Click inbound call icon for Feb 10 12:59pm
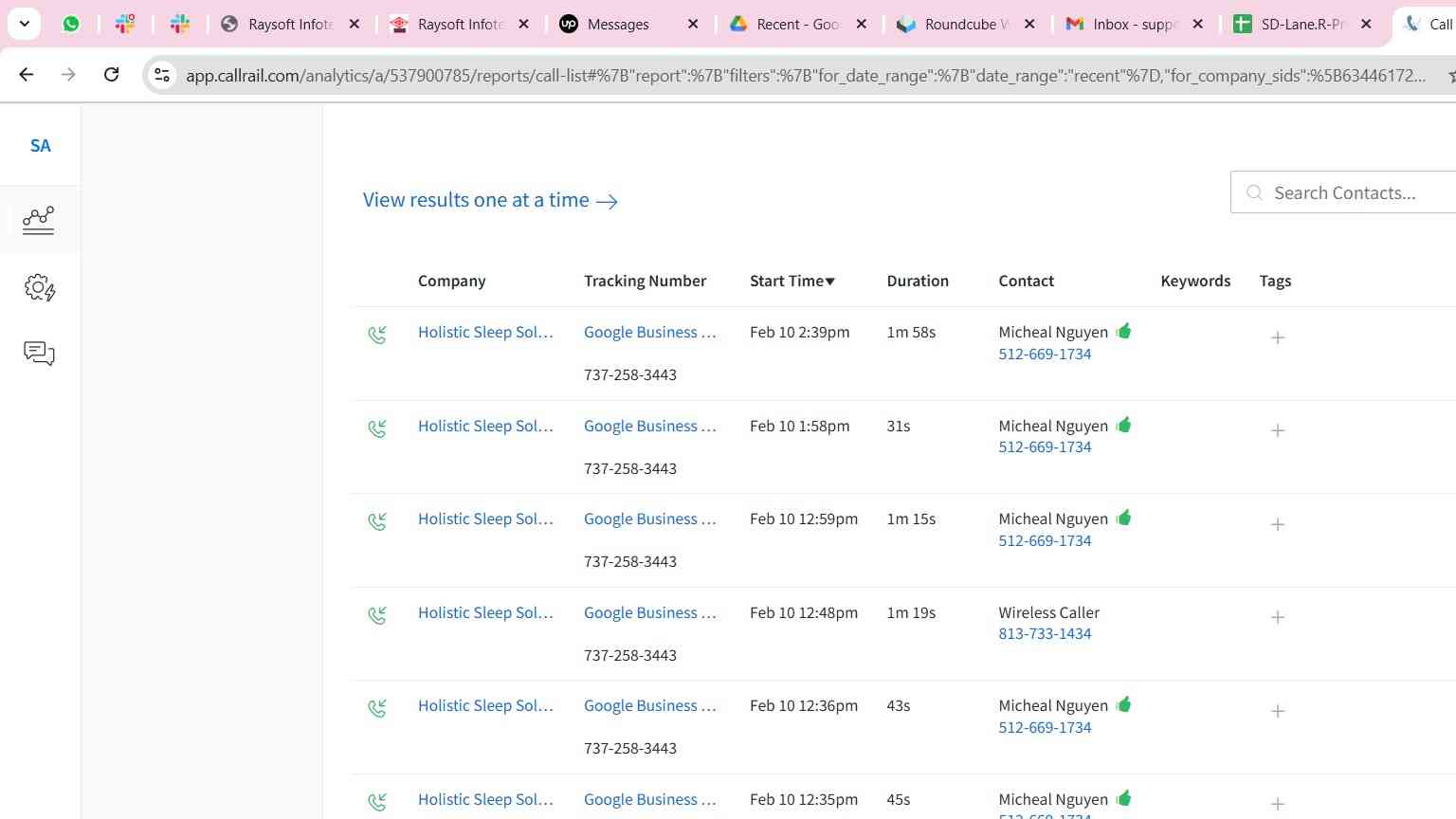Viewport: 1456px width, 819px height. pyautogui.click(x=377, y=521)
